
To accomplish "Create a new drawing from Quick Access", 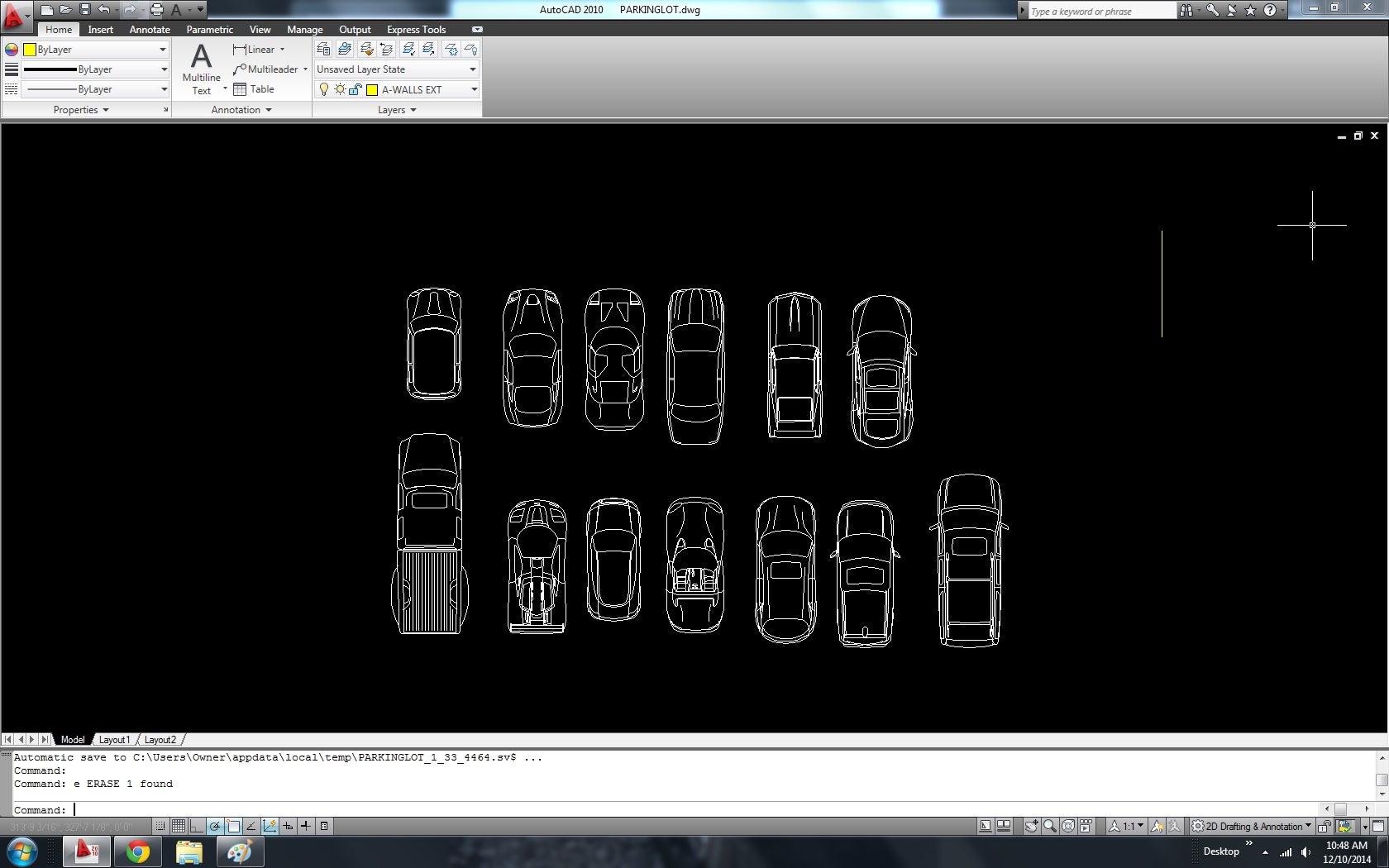I will pos(47,10).
